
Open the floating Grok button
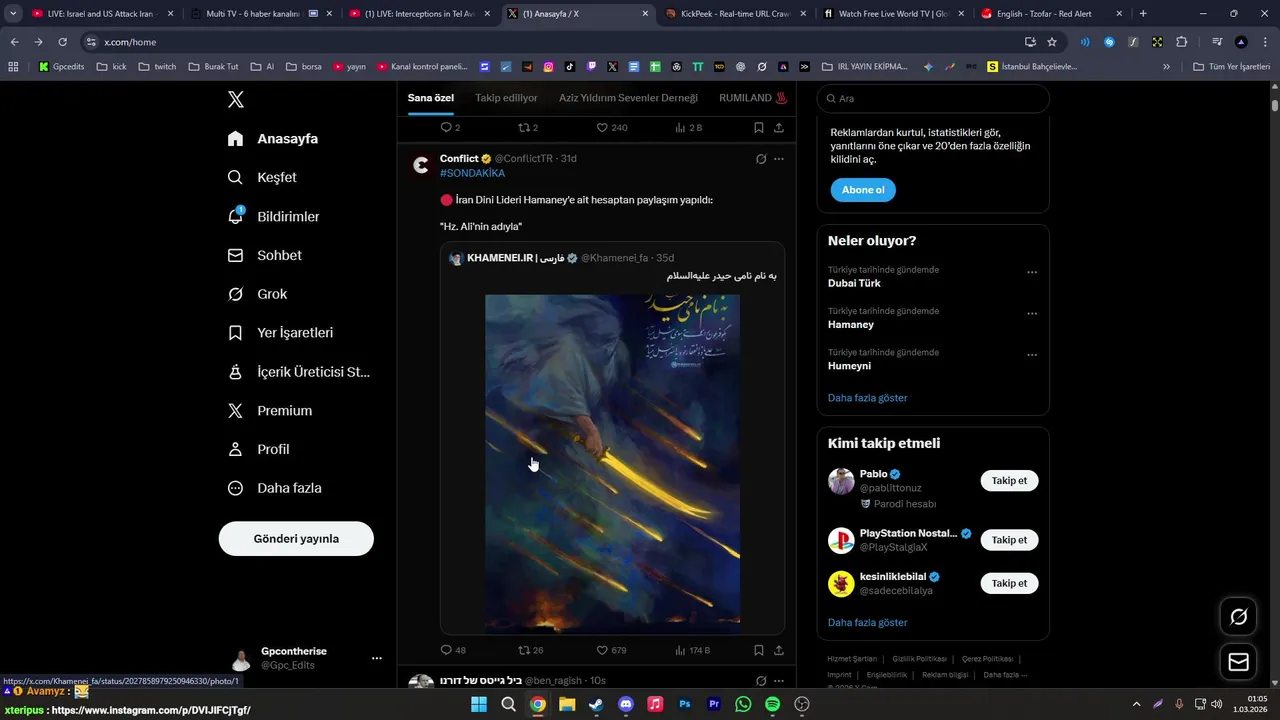(1238, 617)
